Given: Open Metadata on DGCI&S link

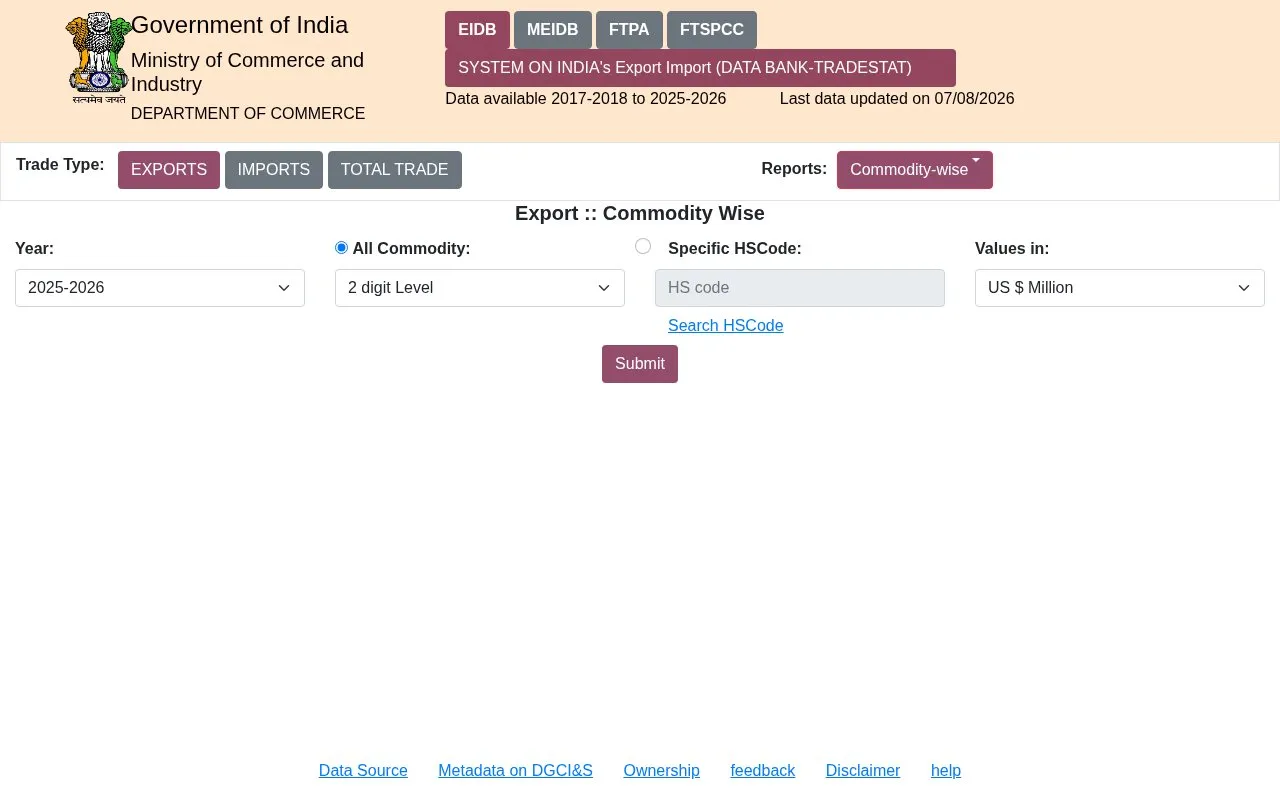Looking at the screenshot, I should click(515, 771).
